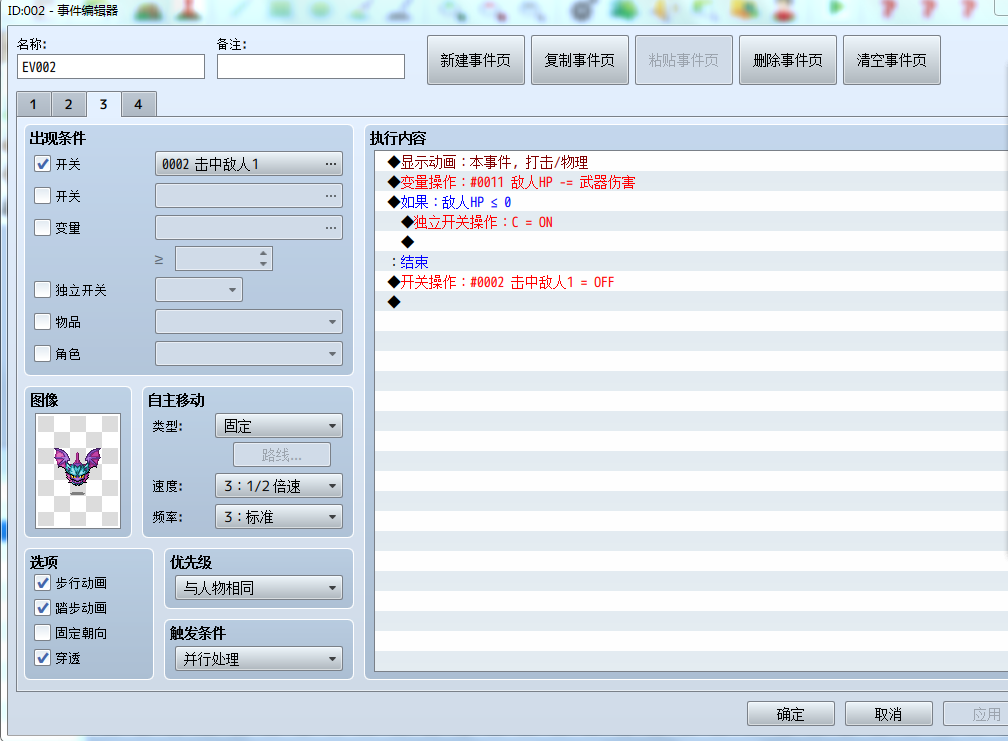Cancel the dialog with 取消

888,714
